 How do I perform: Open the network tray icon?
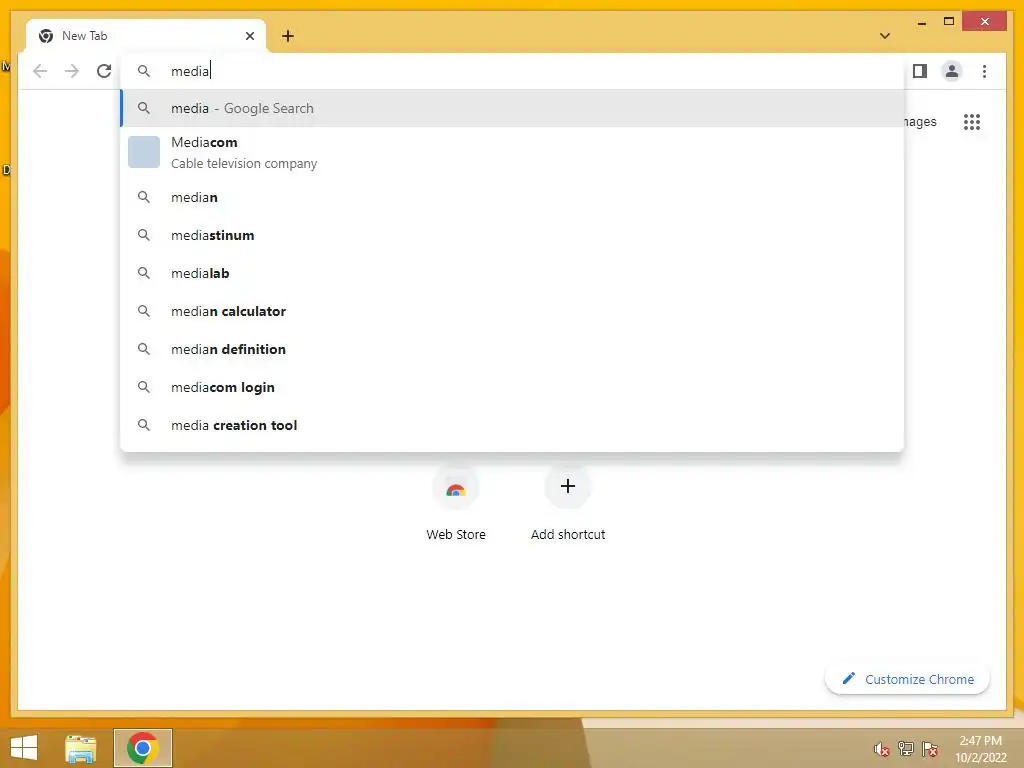tap(906, 748)
